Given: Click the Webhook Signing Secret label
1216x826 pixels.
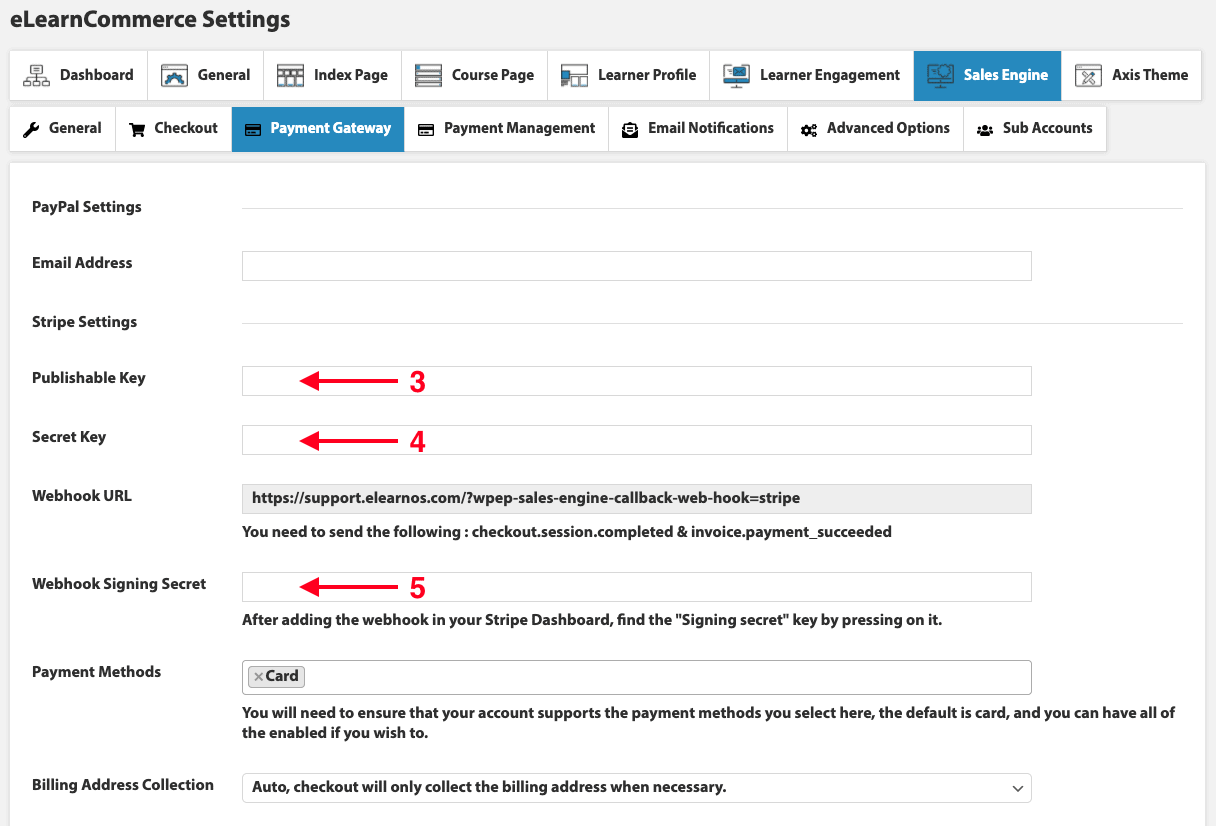Looking at the screenshot, I should 119,584.
